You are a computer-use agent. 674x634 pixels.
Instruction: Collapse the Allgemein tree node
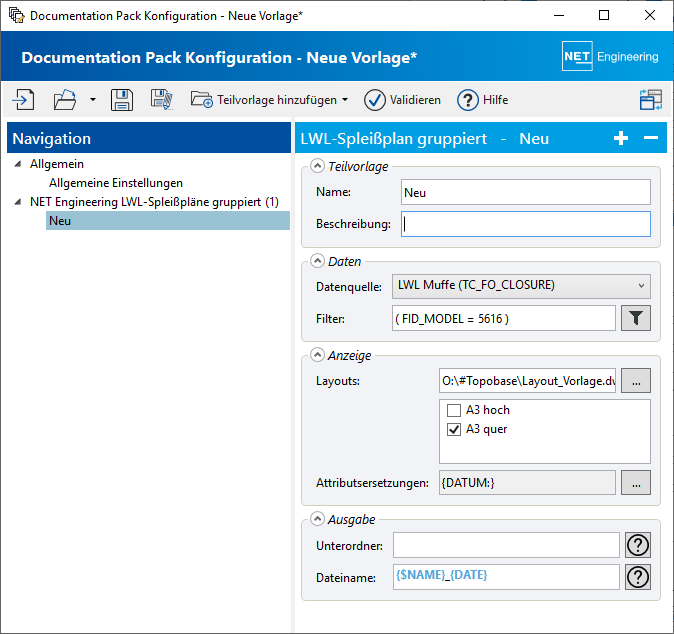coord(17,164)
